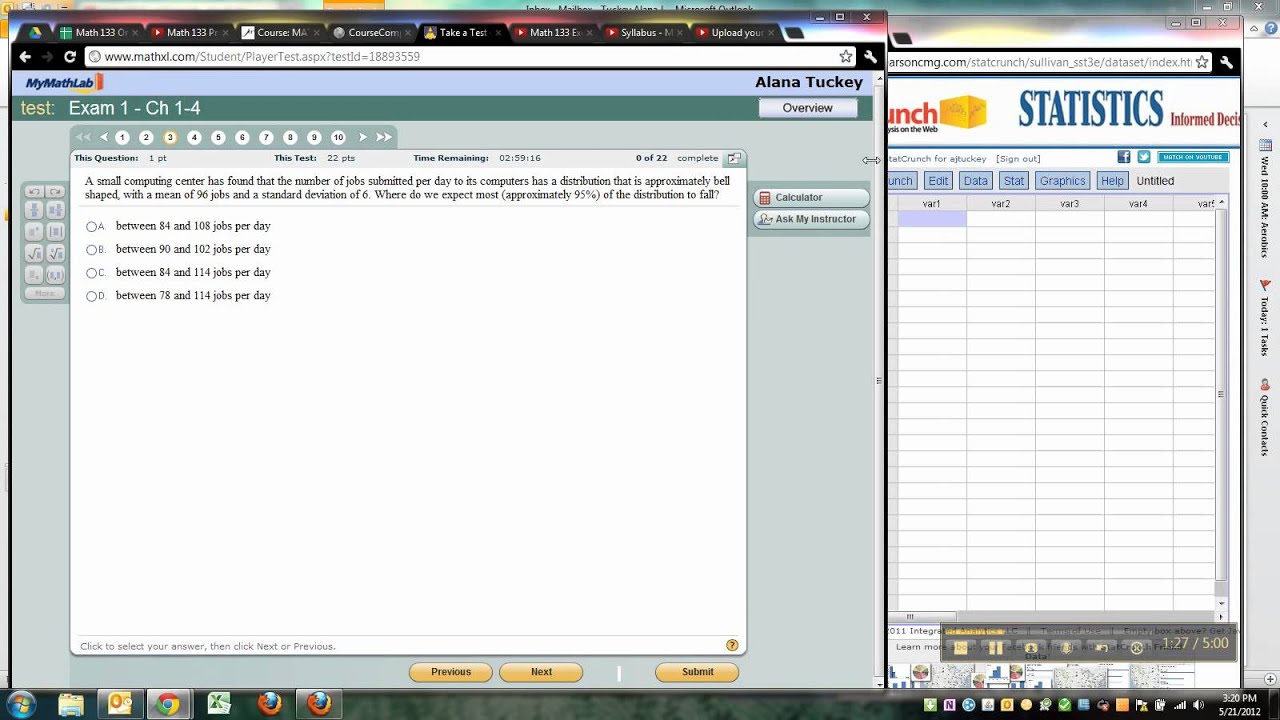The height and width of the screenshot is (720, 1280).
Task: Open the StatCrunch Edit menu
Action: tap(938, 181)
